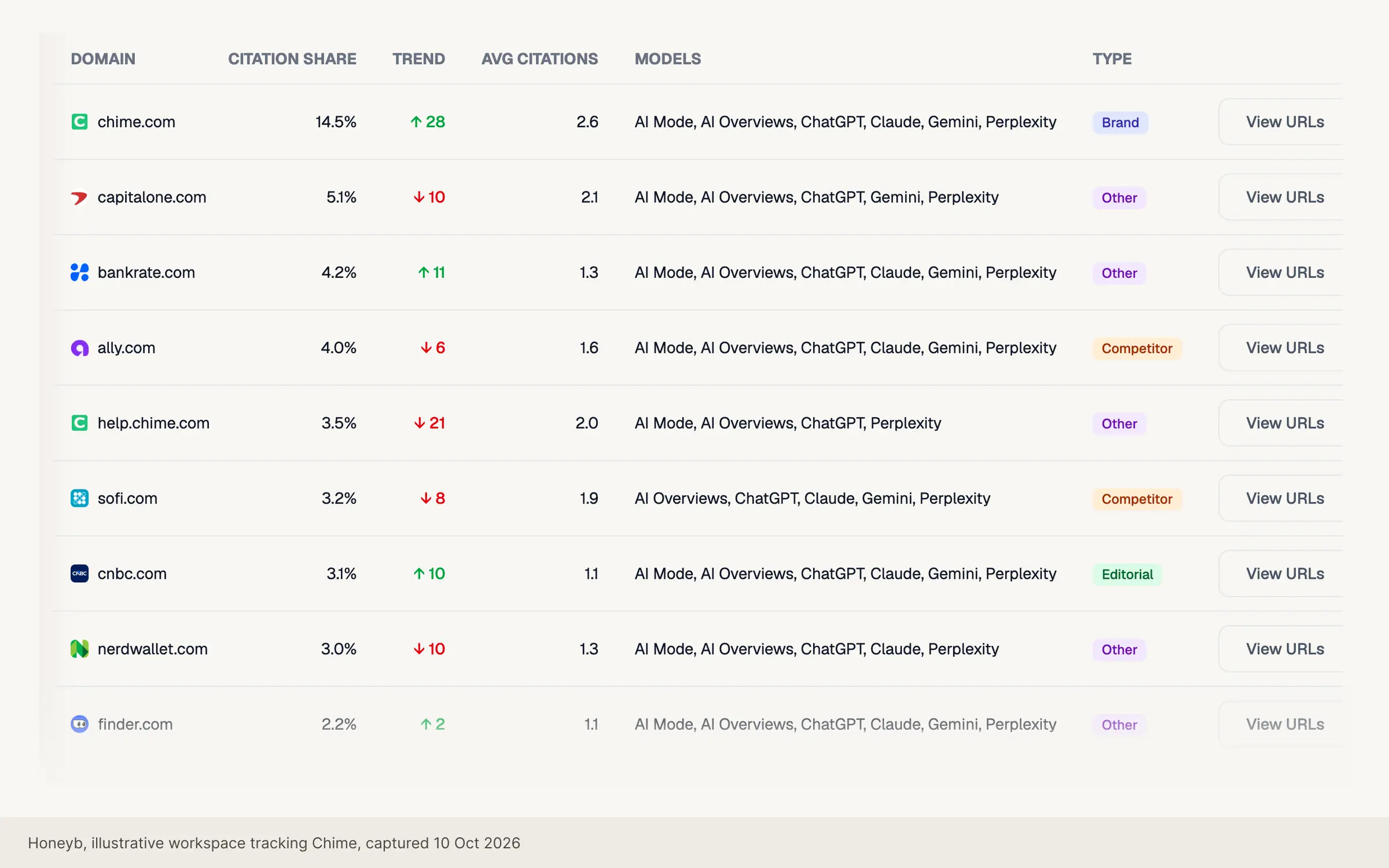Click the capitalone.com logo icon
Viewport: 1389px width, 868px height.
pos(79,197)
